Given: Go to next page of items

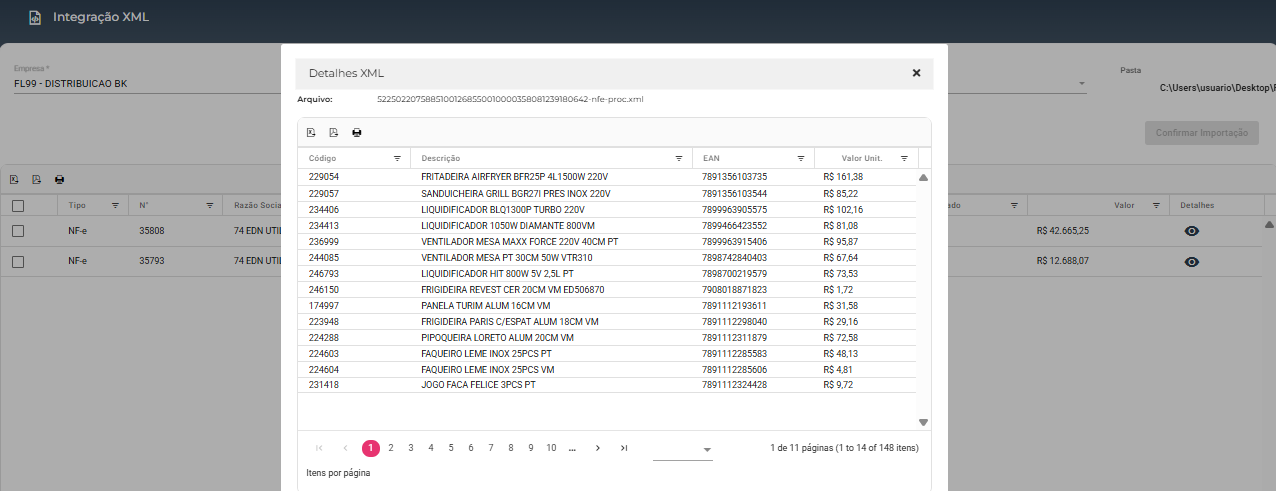Looking at the screenshot, I should [x=598, y=448].
